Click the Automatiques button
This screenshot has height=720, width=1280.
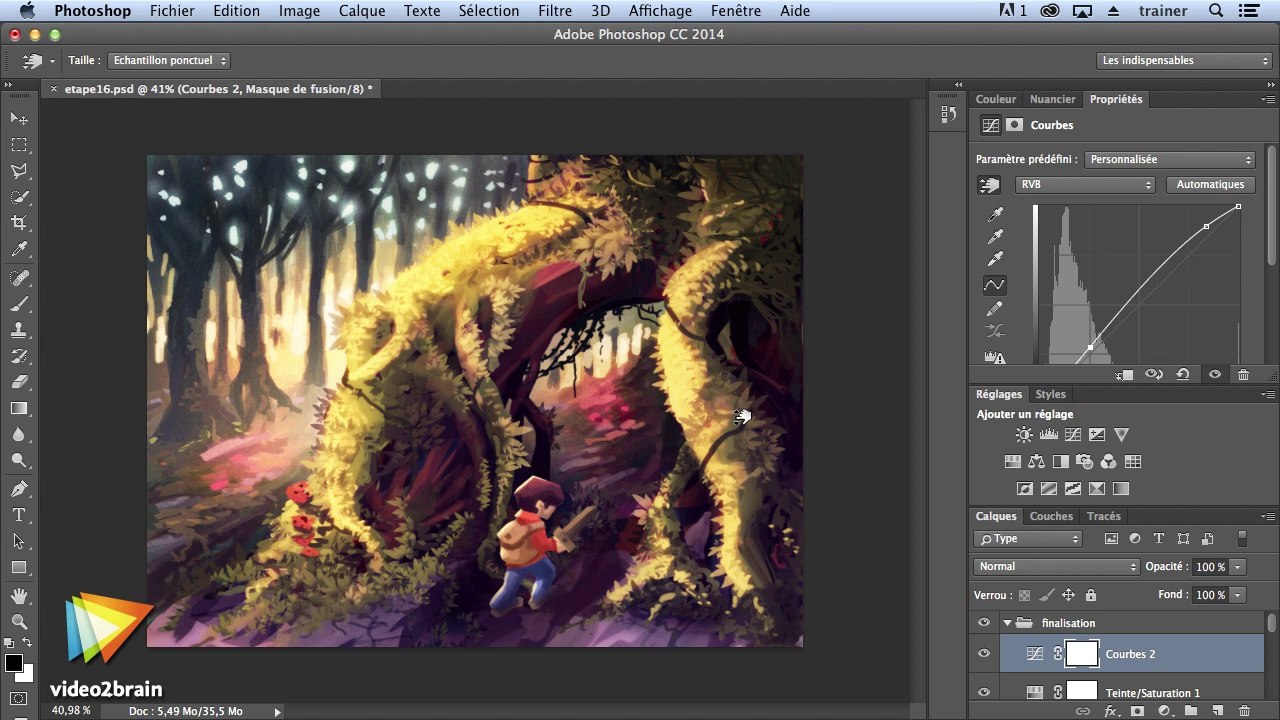click(x=1210, y=185)
